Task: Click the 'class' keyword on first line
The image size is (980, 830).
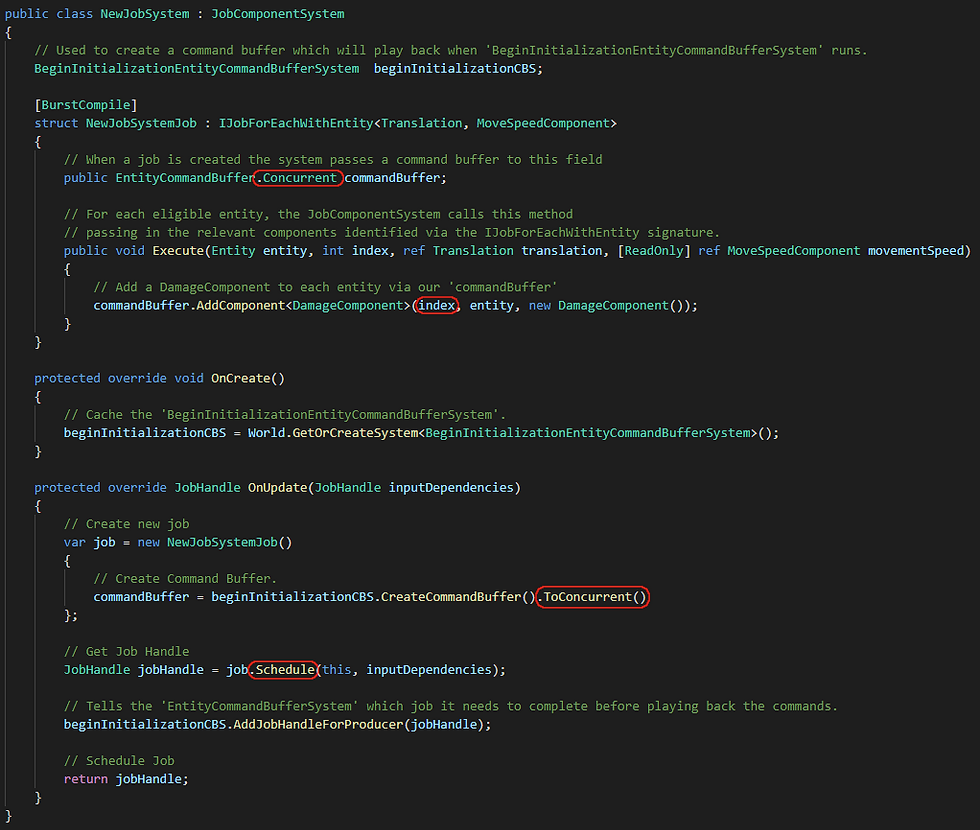Action: pos(74,14)
